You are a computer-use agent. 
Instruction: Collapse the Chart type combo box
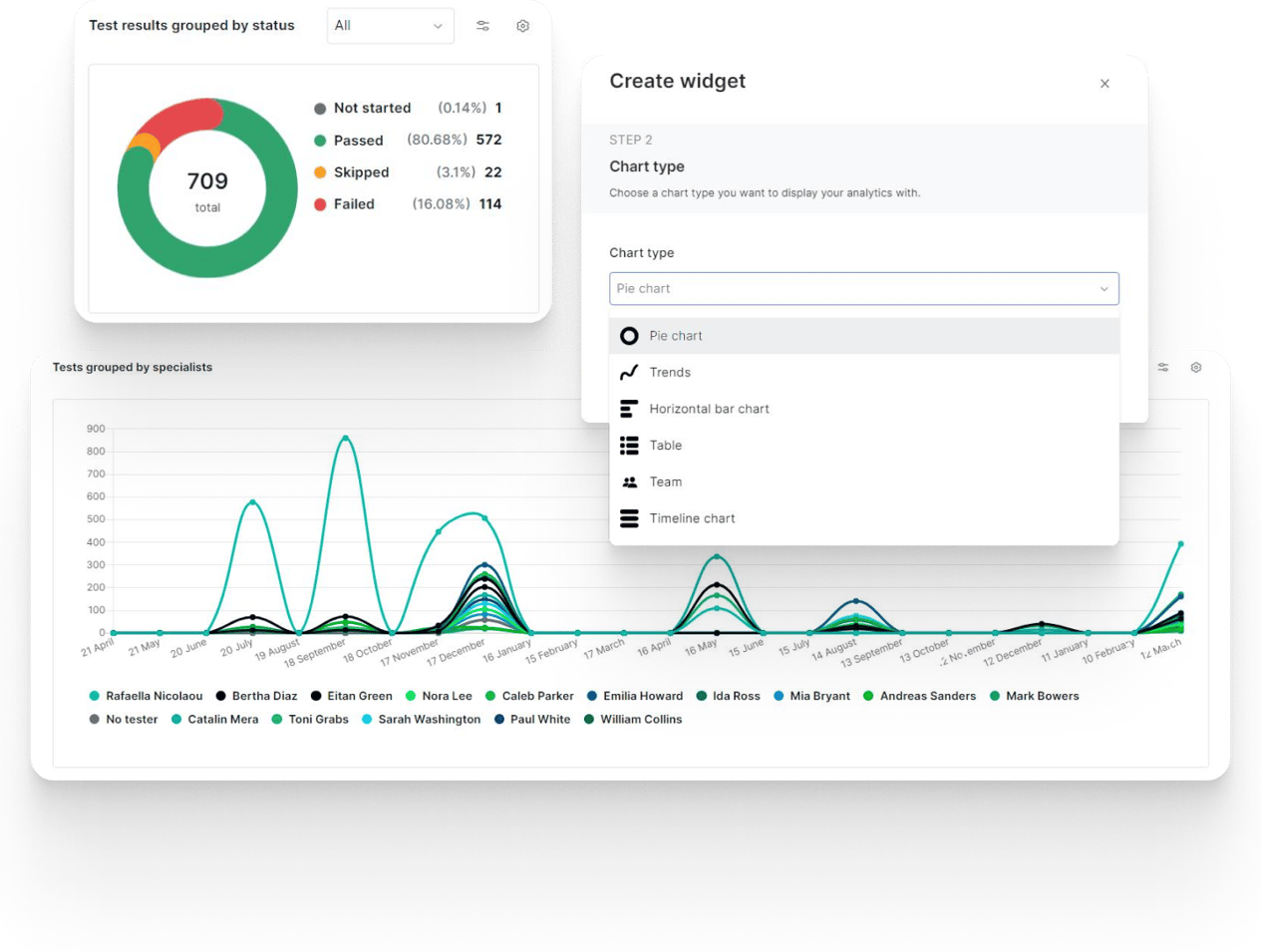pyautogui.click(x=863, y=289)
